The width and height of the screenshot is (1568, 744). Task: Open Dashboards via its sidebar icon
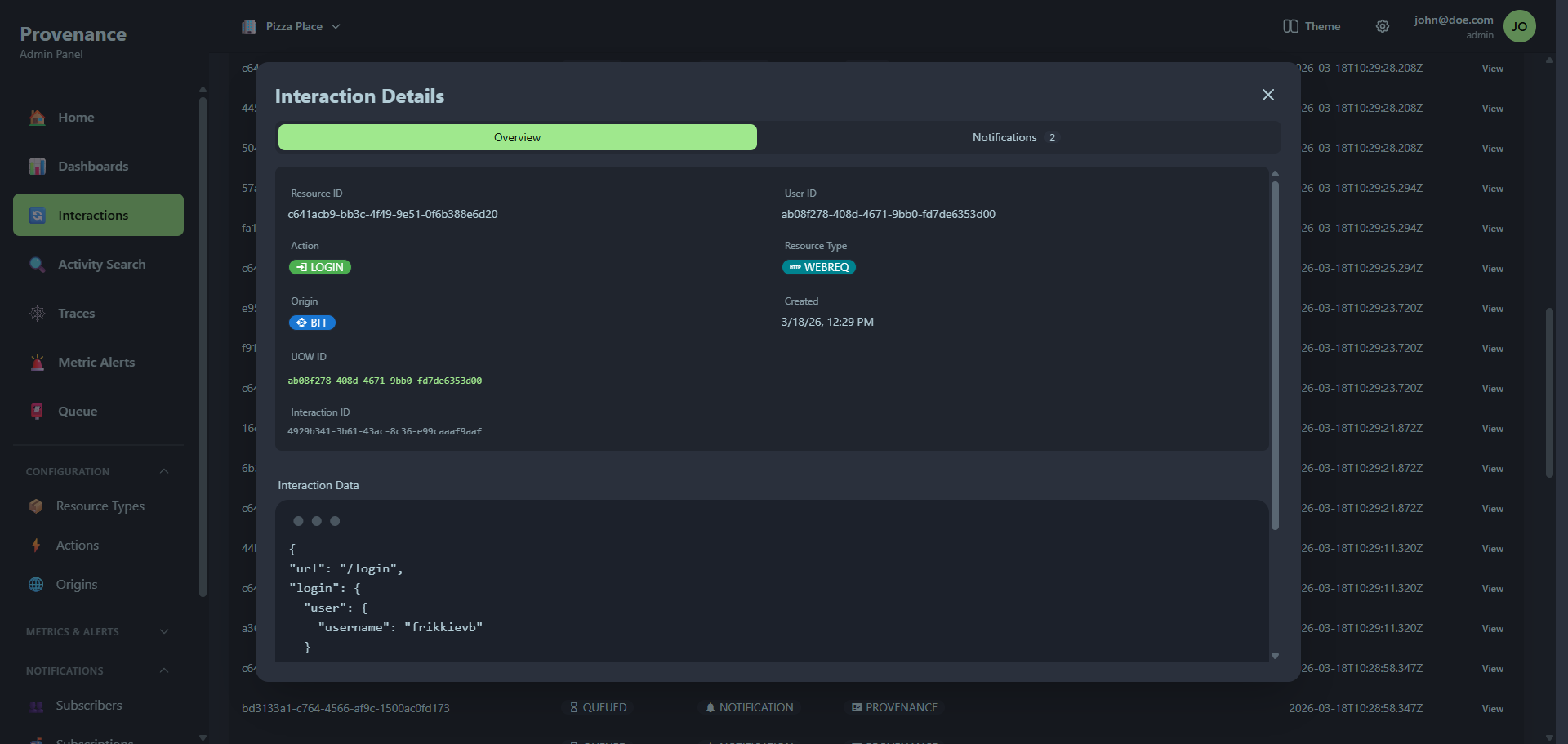click(x=38, y=167)
